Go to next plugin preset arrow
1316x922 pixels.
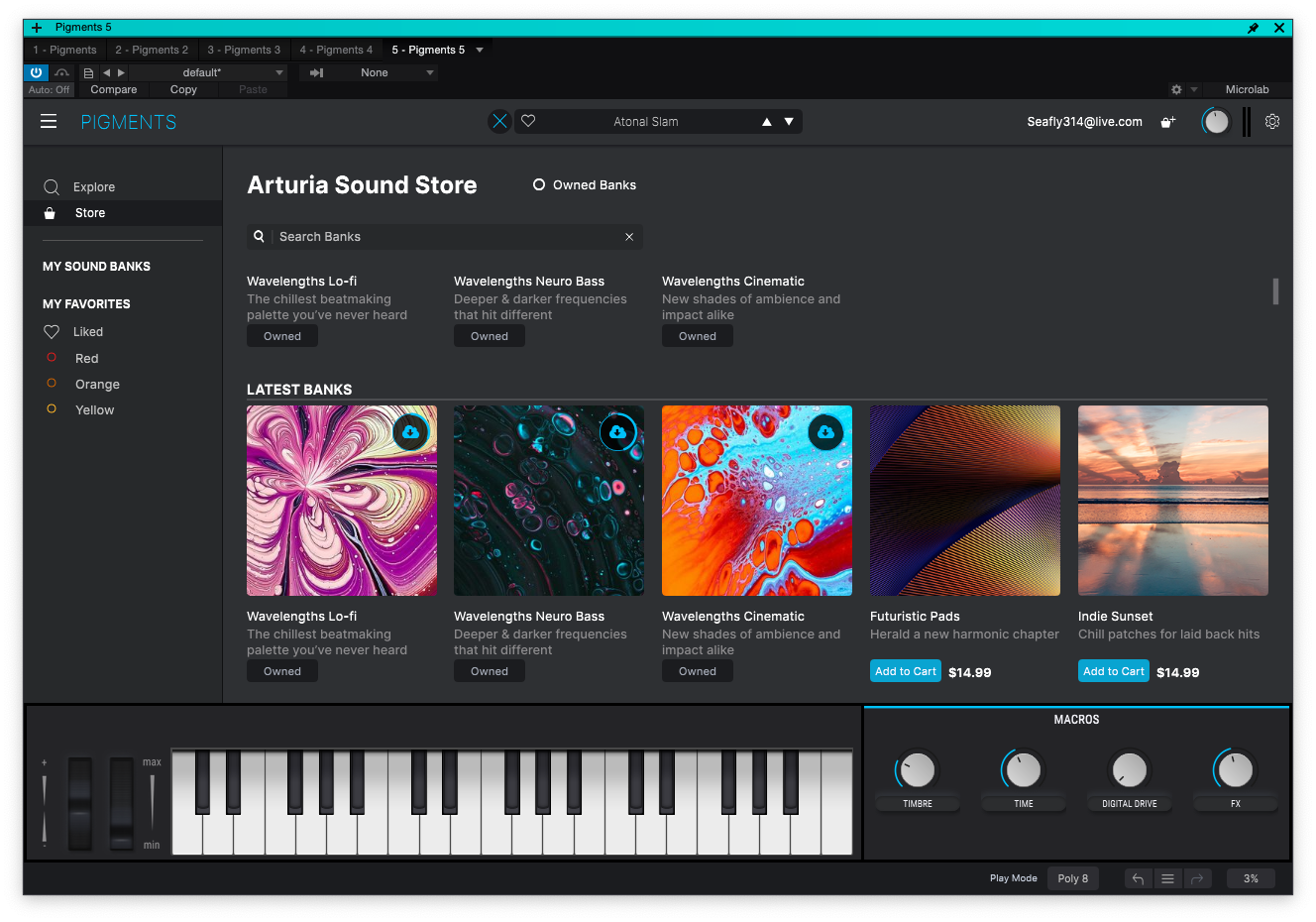pyautogui.click(x=121, y=72)
